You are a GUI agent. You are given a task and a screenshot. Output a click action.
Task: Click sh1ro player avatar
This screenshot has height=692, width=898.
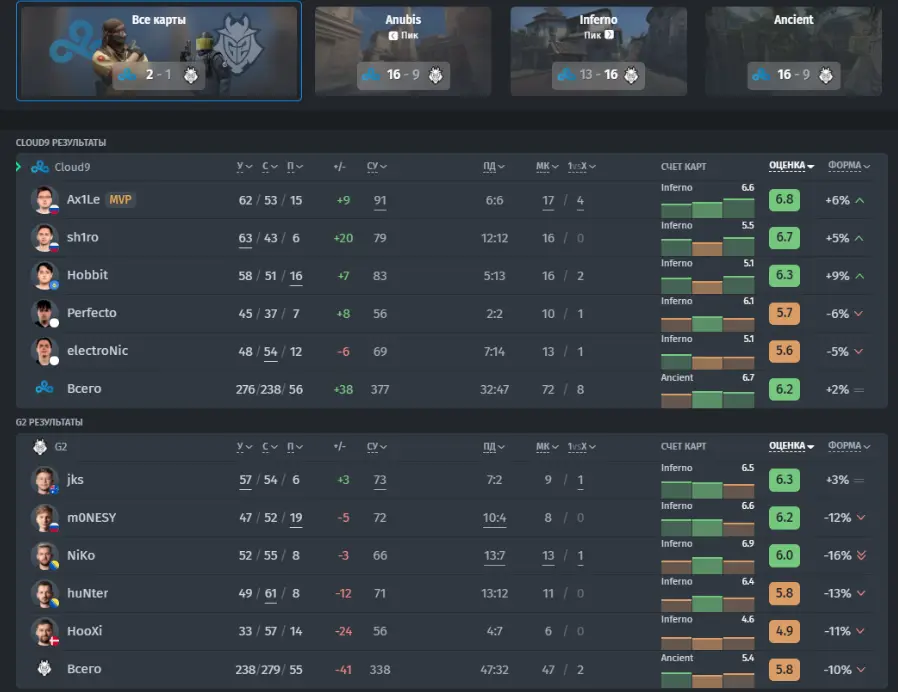45,238
